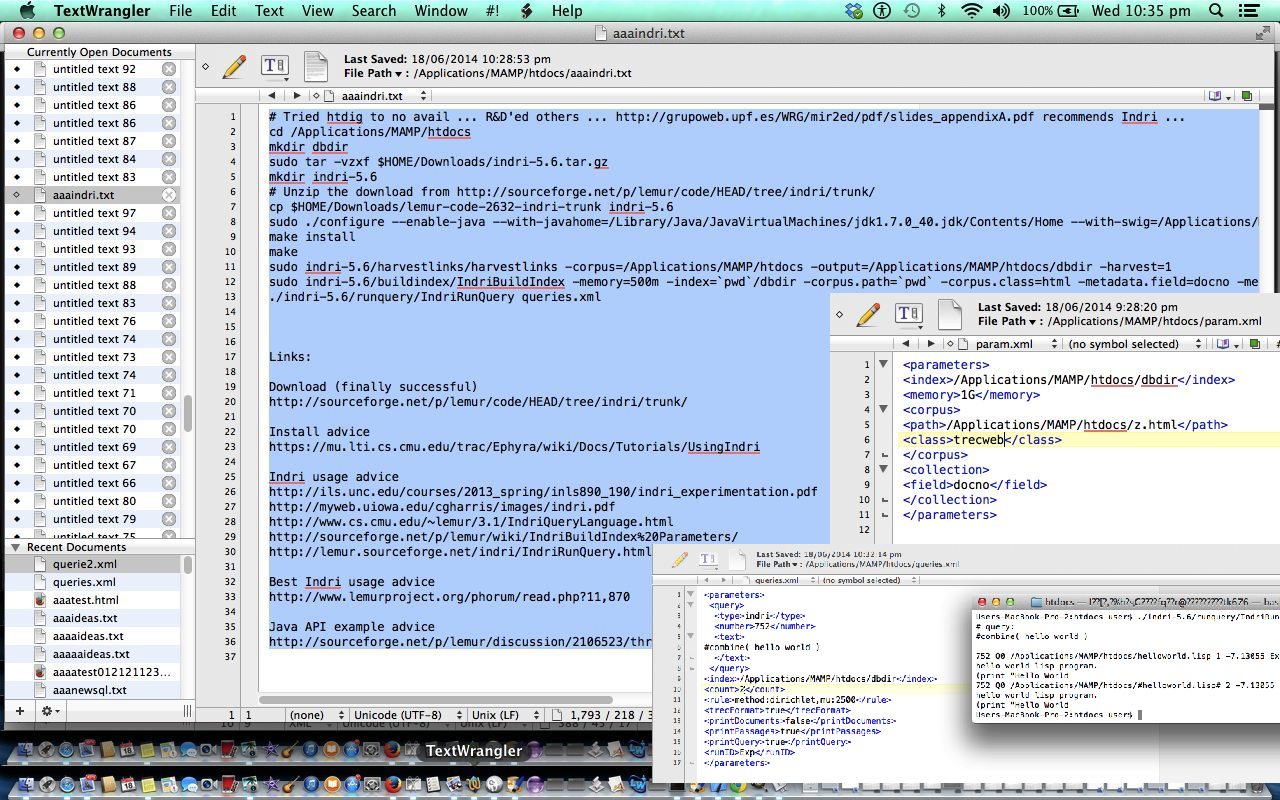
Task: Fold the collection tag at line 8
Action: 883,470
